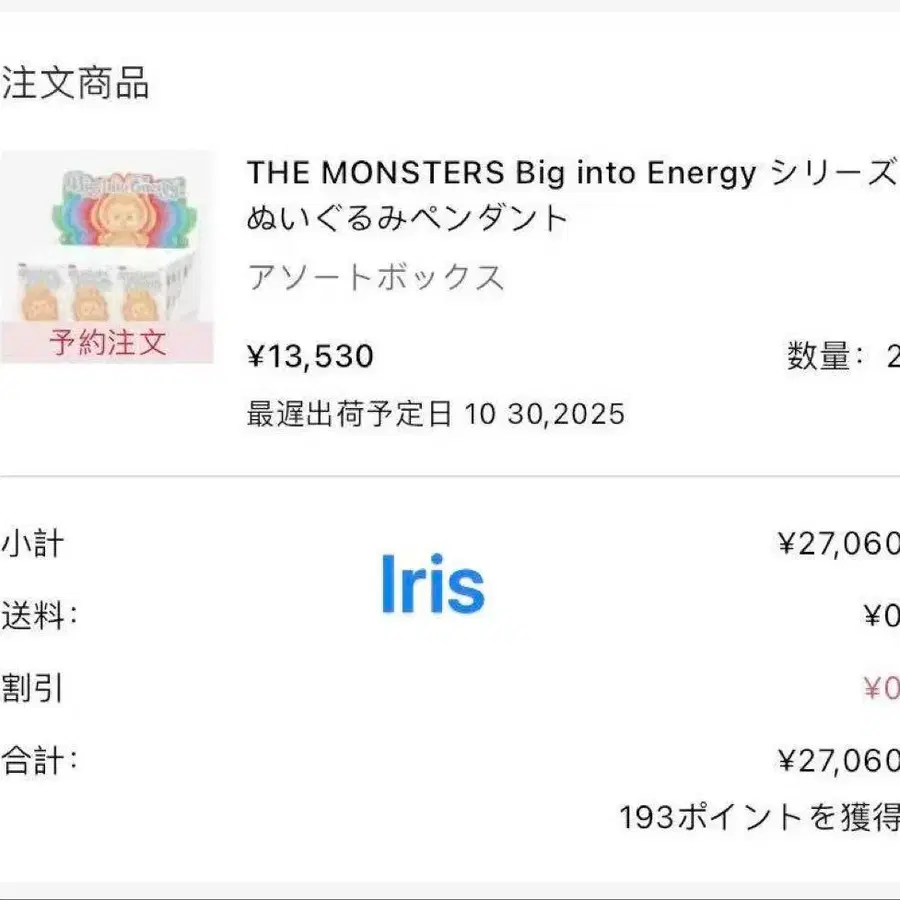
Task: Click the 割引 discount label
Action: 32,688
